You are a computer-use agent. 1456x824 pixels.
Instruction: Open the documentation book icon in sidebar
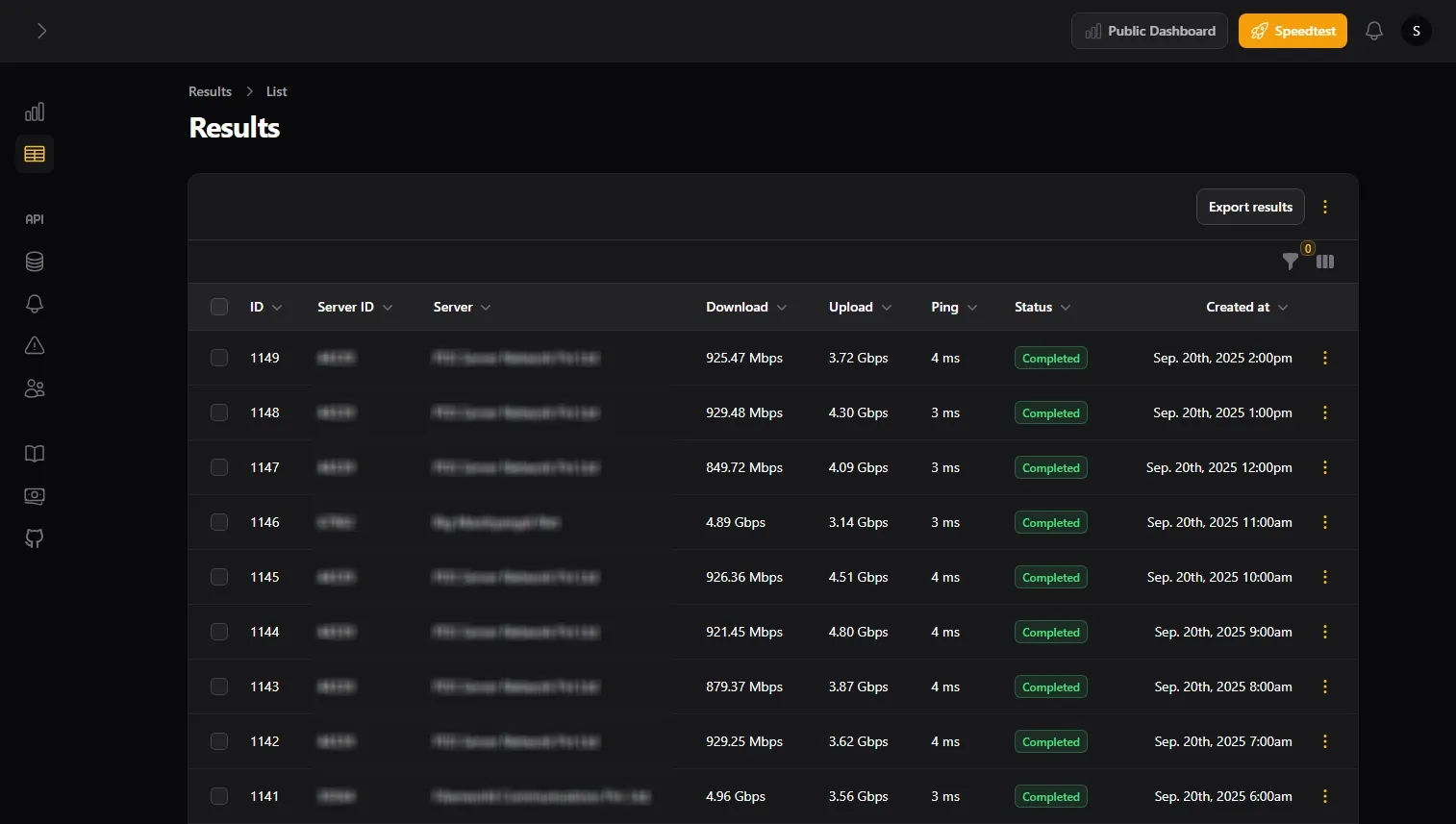point(35,454)
